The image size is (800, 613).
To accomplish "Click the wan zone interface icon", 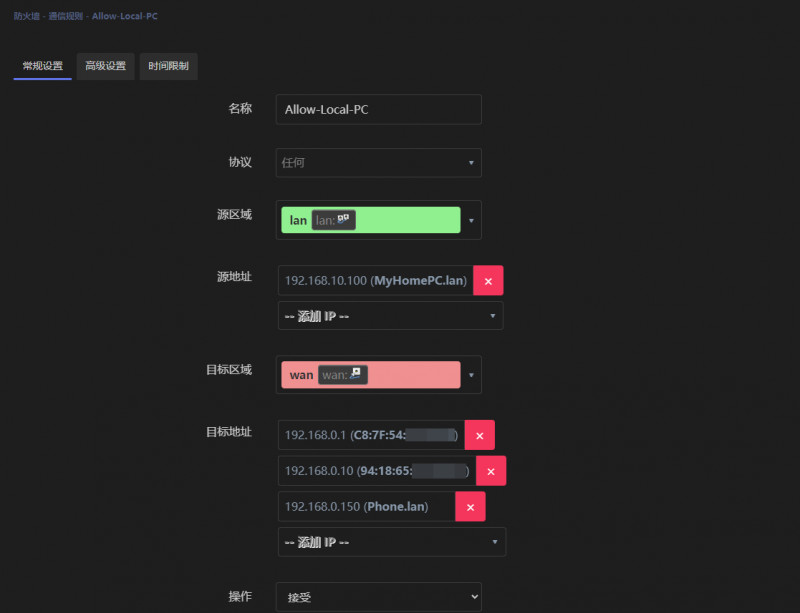I will pos(356,374).
